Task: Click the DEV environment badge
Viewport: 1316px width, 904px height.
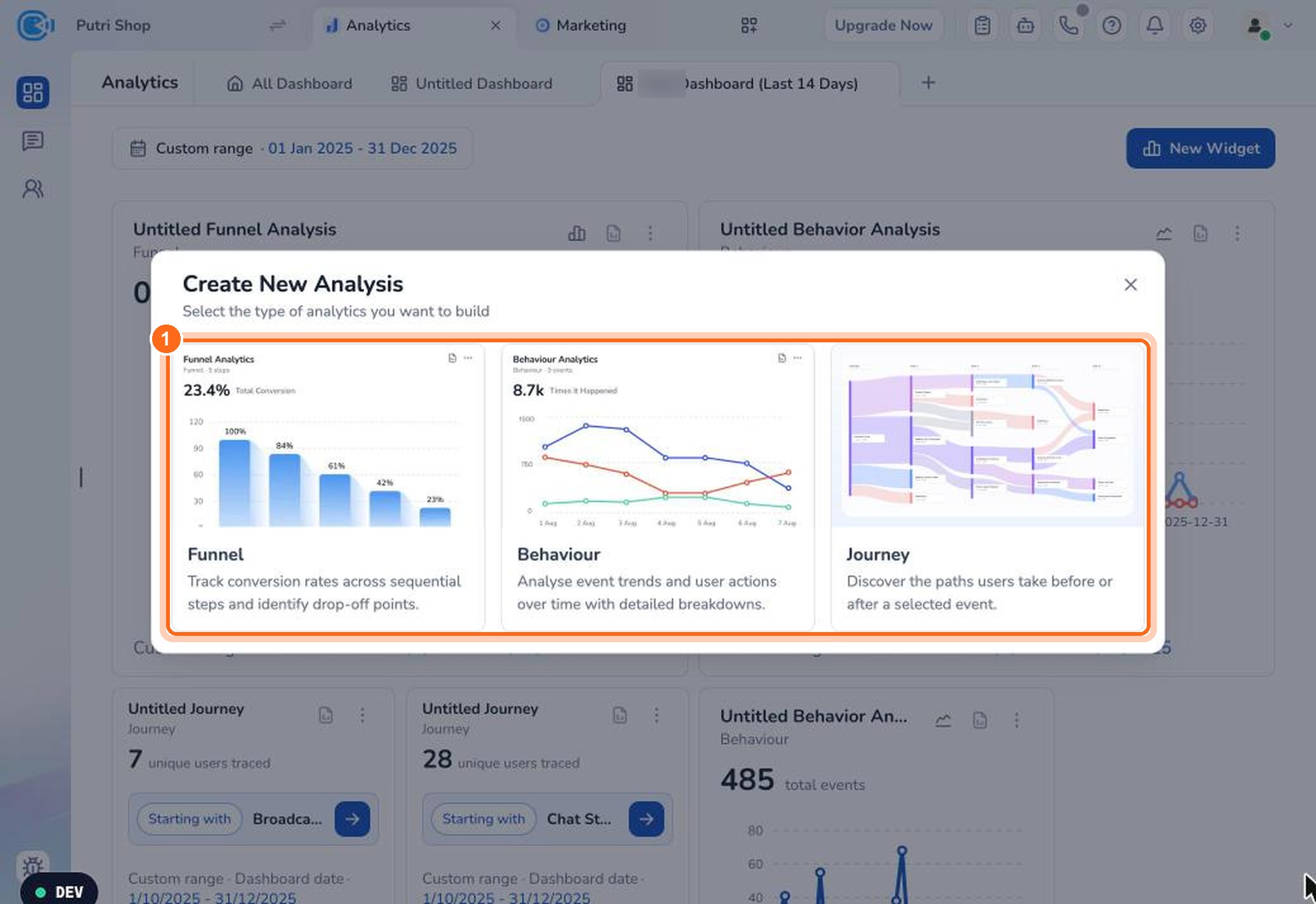Action: tap(59, 891)
